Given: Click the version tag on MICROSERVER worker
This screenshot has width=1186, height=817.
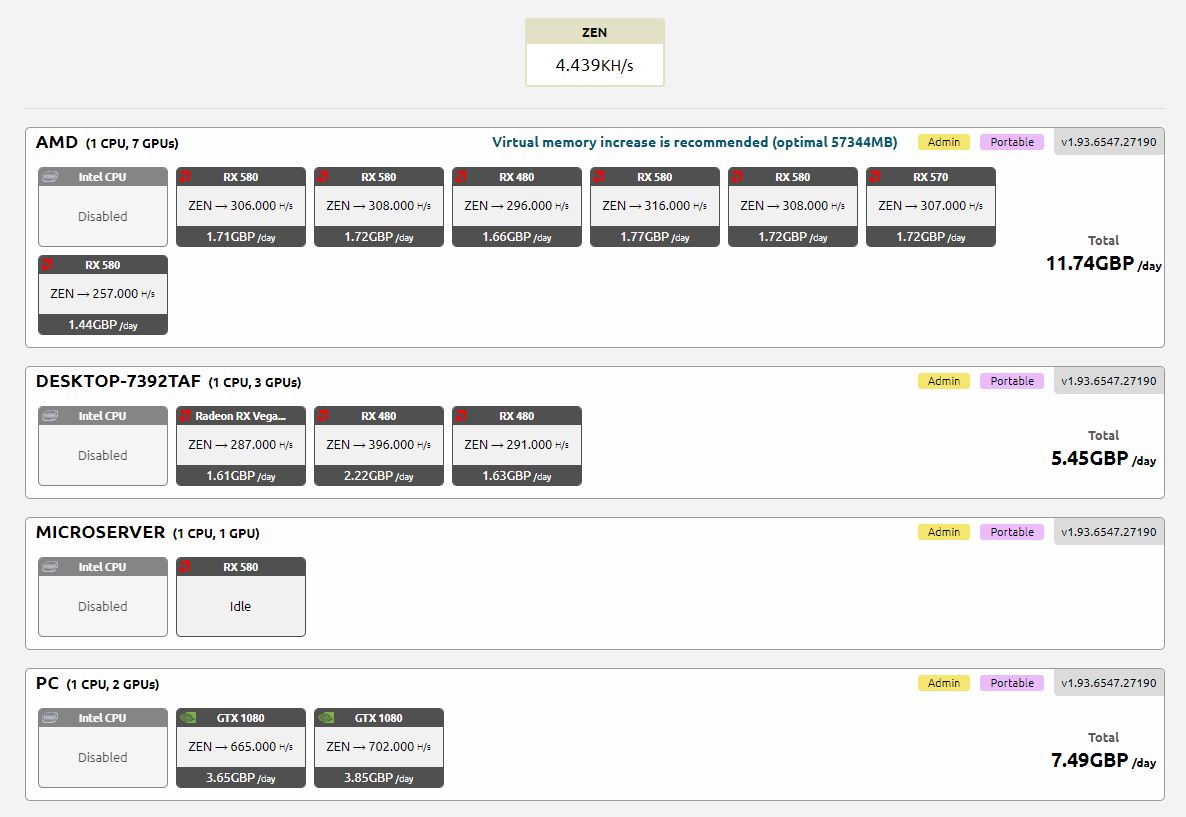Looking at the screenshot, I should tap(1108, 532).
